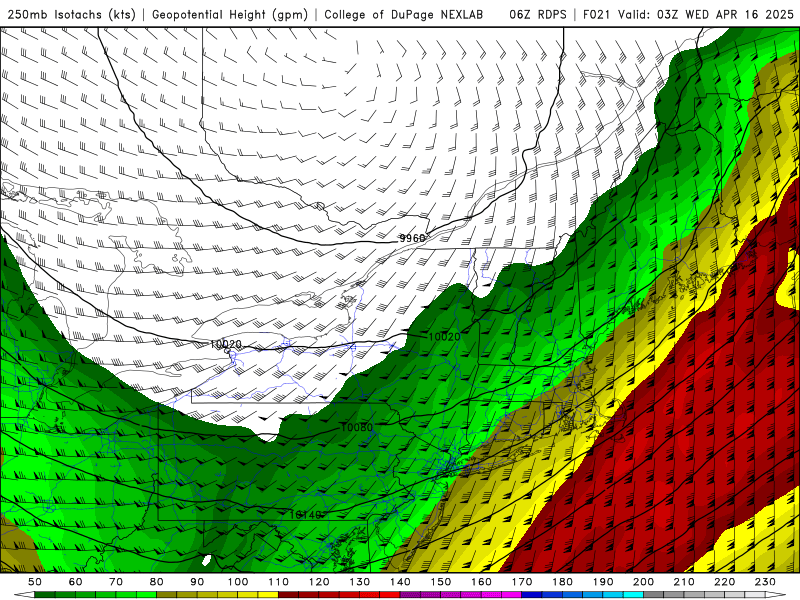Click the 60 label on the color scale
Image resolution: width=800 pixels, height=600 pixels.
pyautogui.click(x=76, y=582)
